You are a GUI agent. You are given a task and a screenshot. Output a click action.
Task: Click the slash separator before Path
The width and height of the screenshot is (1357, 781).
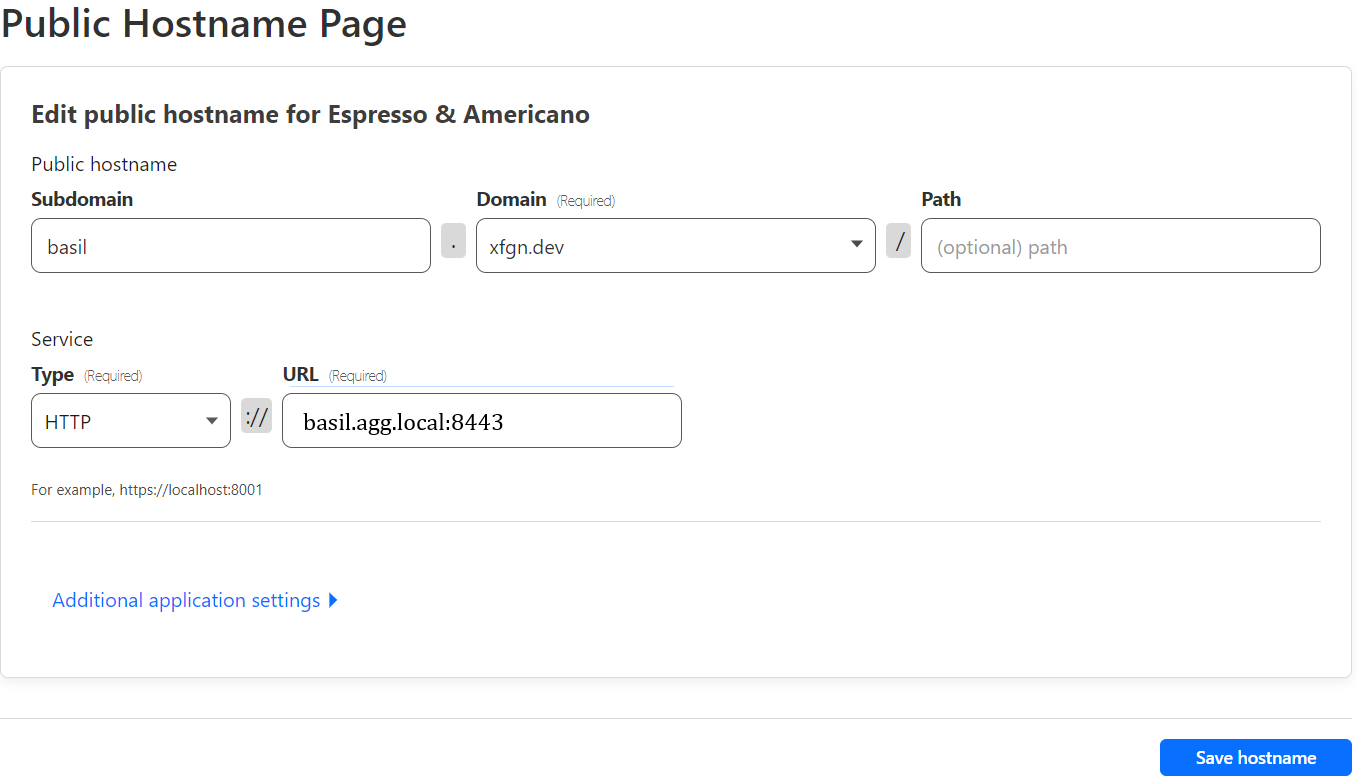point(898,241)
